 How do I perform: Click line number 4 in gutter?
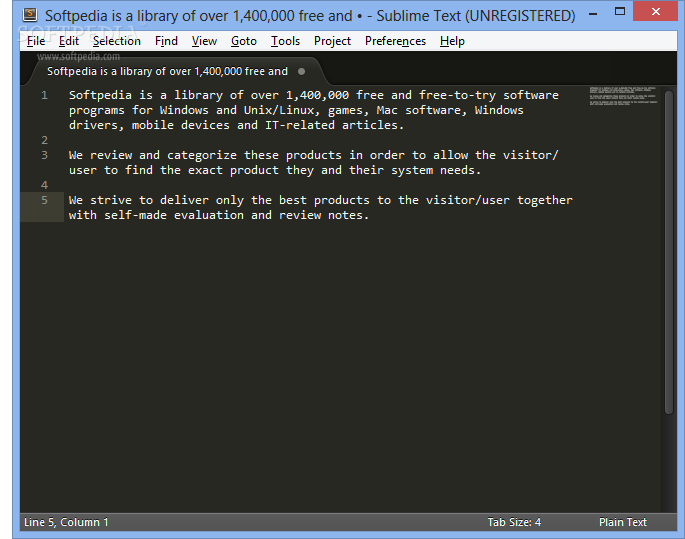click(x=44, y=185)
